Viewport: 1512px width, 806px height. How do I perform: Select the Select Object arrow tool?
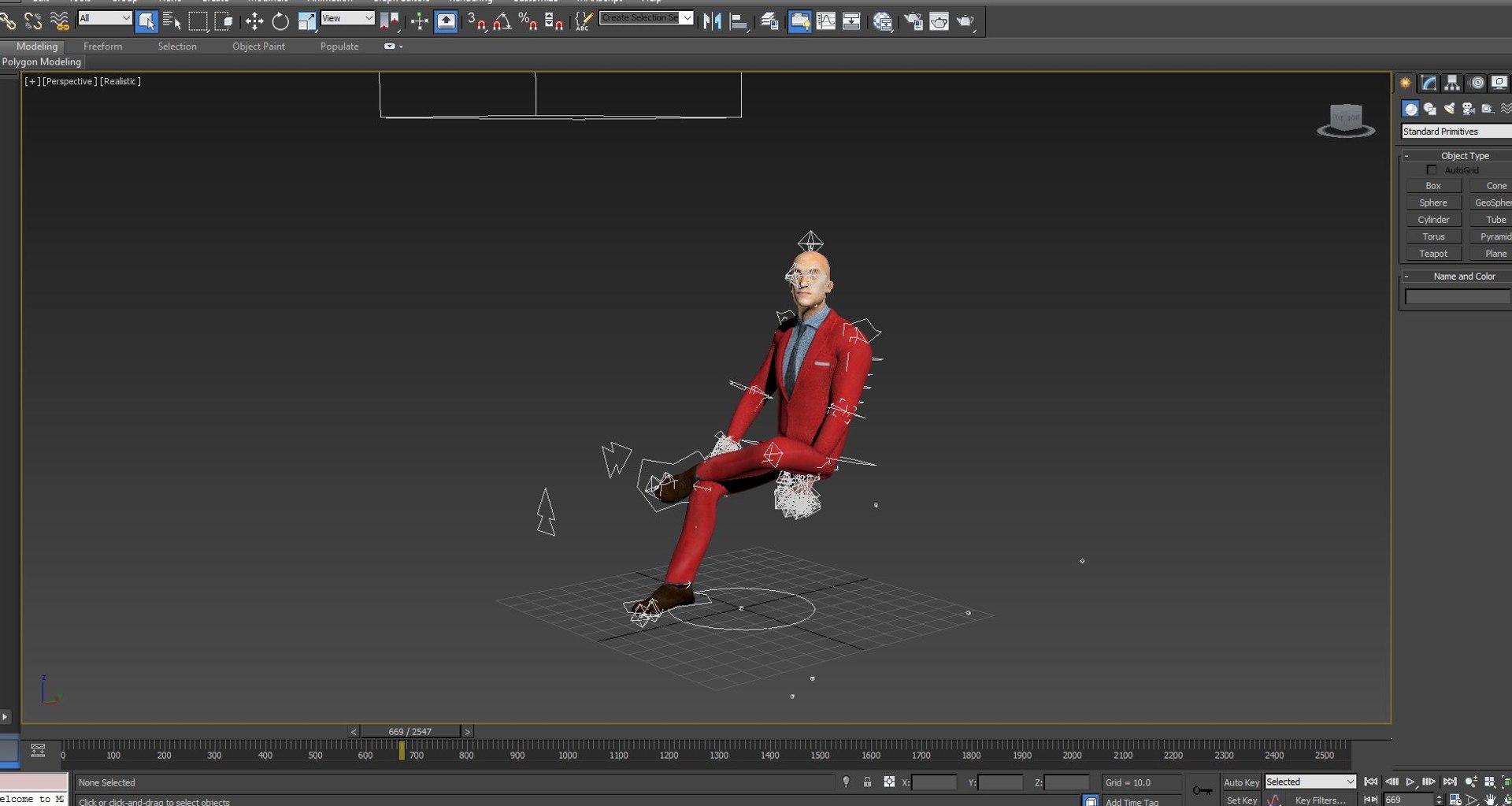point(146,21)
